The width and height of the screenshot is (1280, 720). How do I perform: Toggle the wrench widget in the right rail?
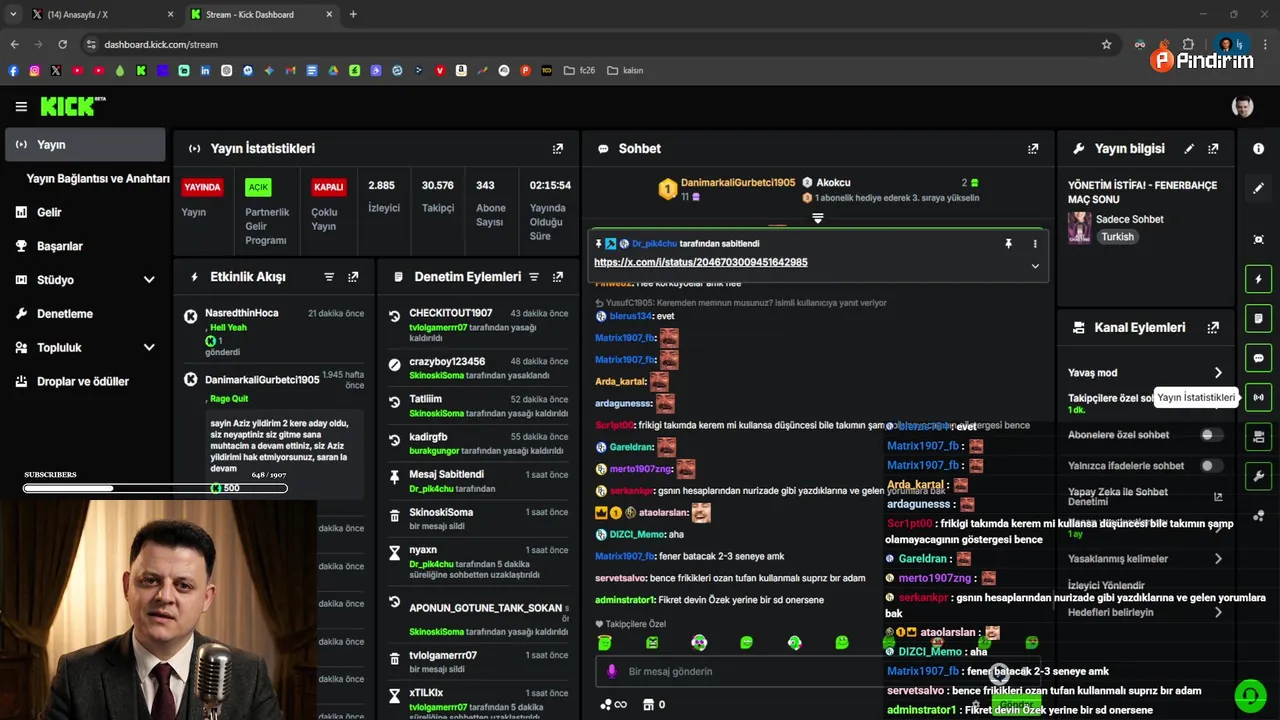tap(1258, 476)
